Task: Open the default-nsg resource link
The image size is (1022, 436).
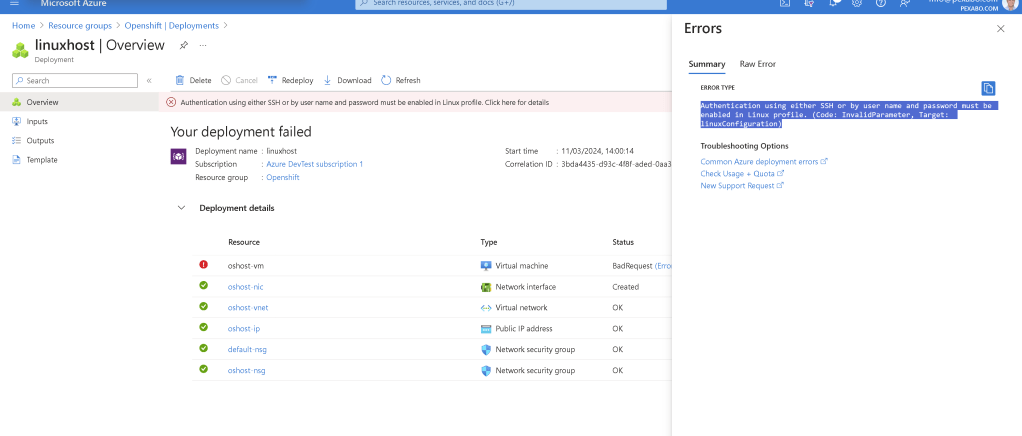Action: pos(247,349)
